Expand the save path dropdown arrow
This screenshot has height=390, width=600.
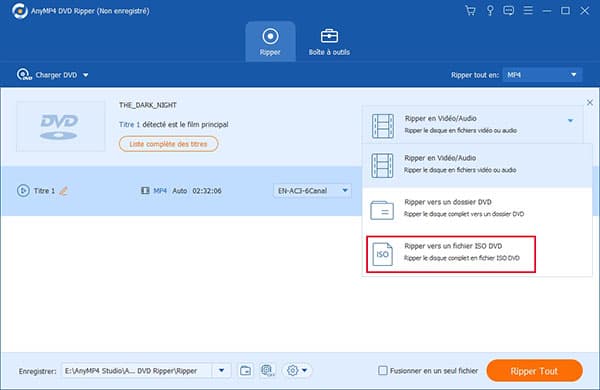pyautogui.click(x=222, y=370)
